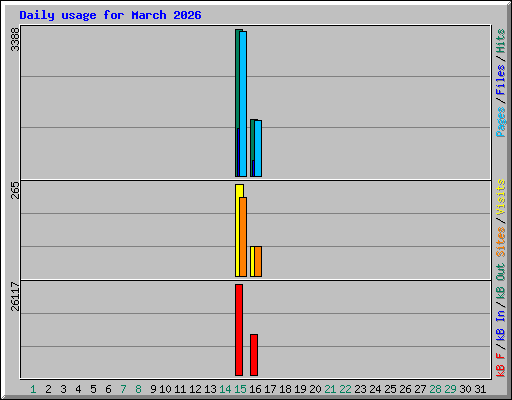Image resolution: width=512 pixels, height=400 pixels.
Task: Click x-axis day label 16
Action: 255,389
